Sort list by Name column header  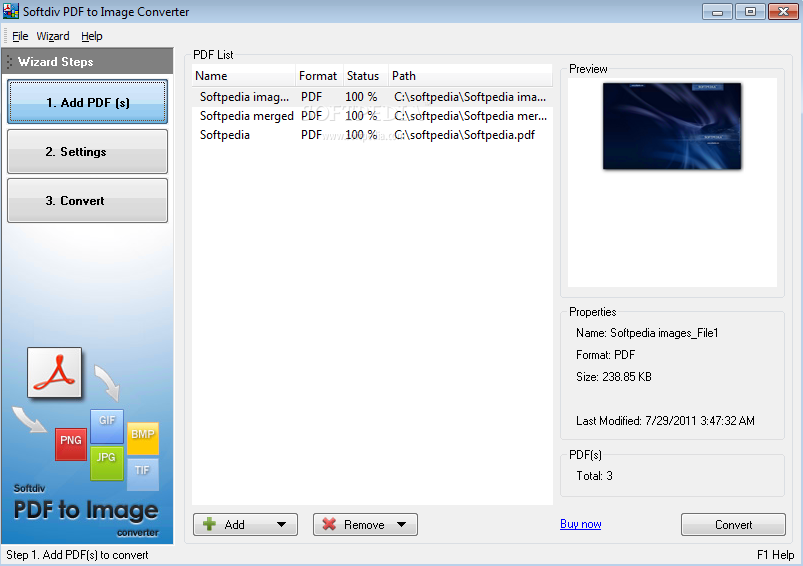pyautogui.click(x=244, y=76)
